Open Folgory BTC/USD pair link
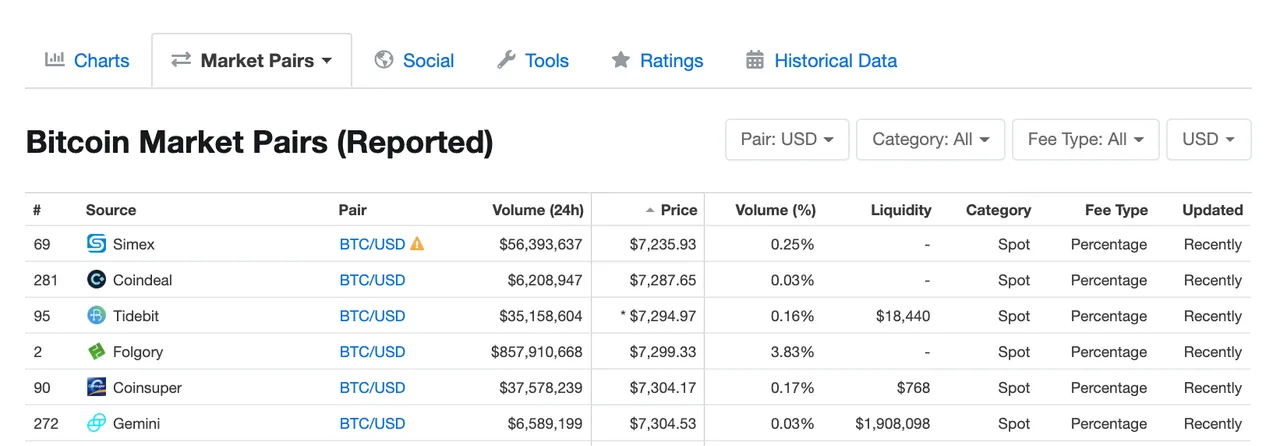This screenshot has width=1280, height=446. (372, 352)
